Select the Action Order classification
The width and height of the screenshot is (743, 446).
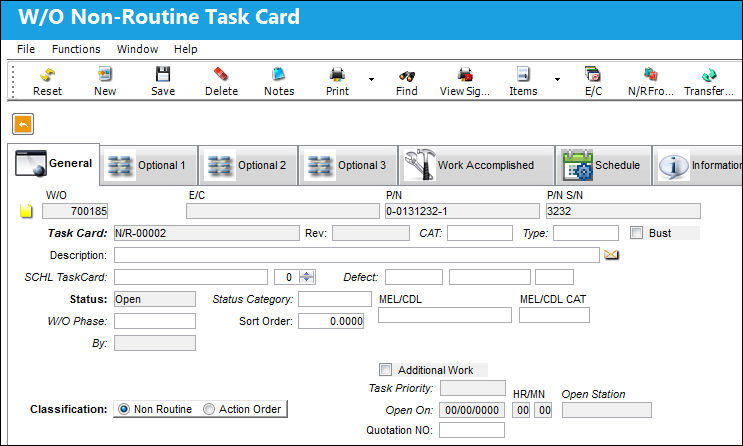coord(208,409)
